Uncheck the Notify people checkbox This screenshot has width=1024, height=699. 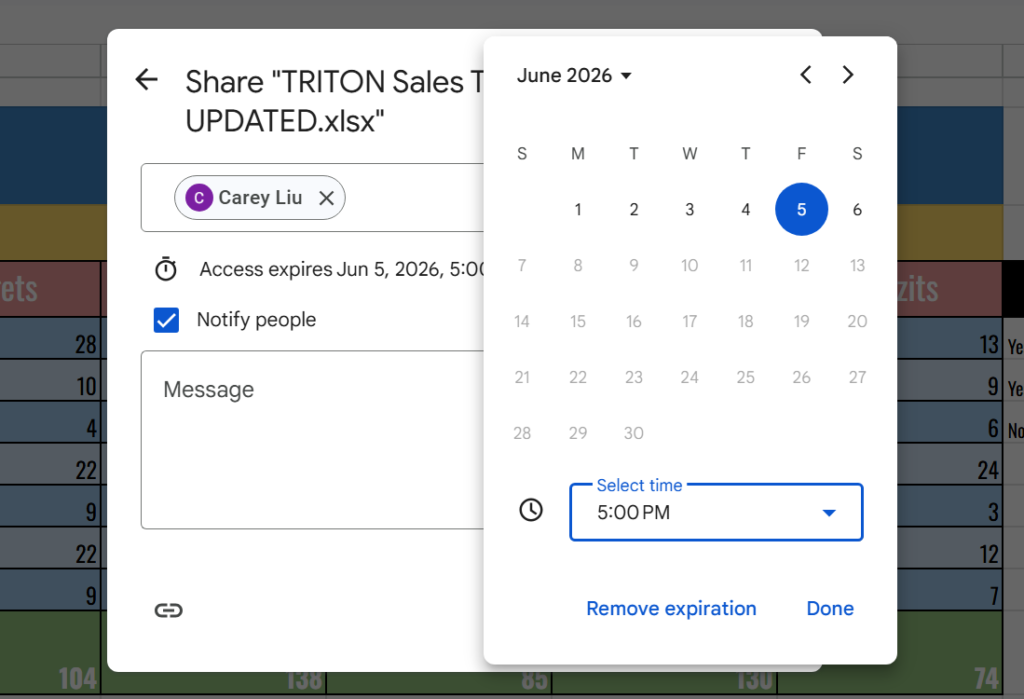coord(166,320)
